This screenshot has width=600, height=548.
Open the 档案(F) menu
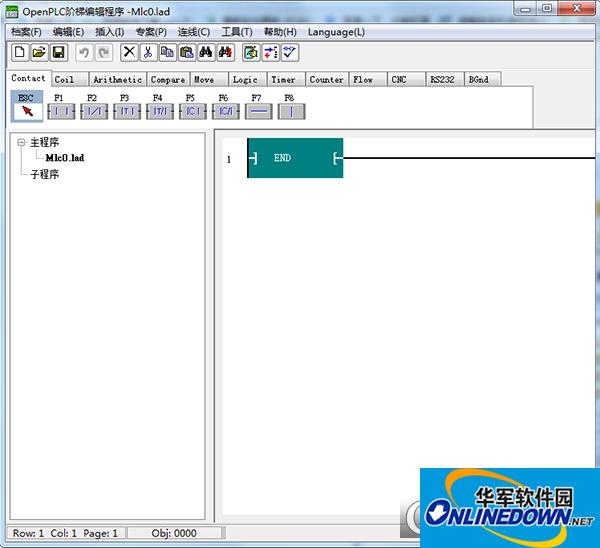tap(26, 32)
